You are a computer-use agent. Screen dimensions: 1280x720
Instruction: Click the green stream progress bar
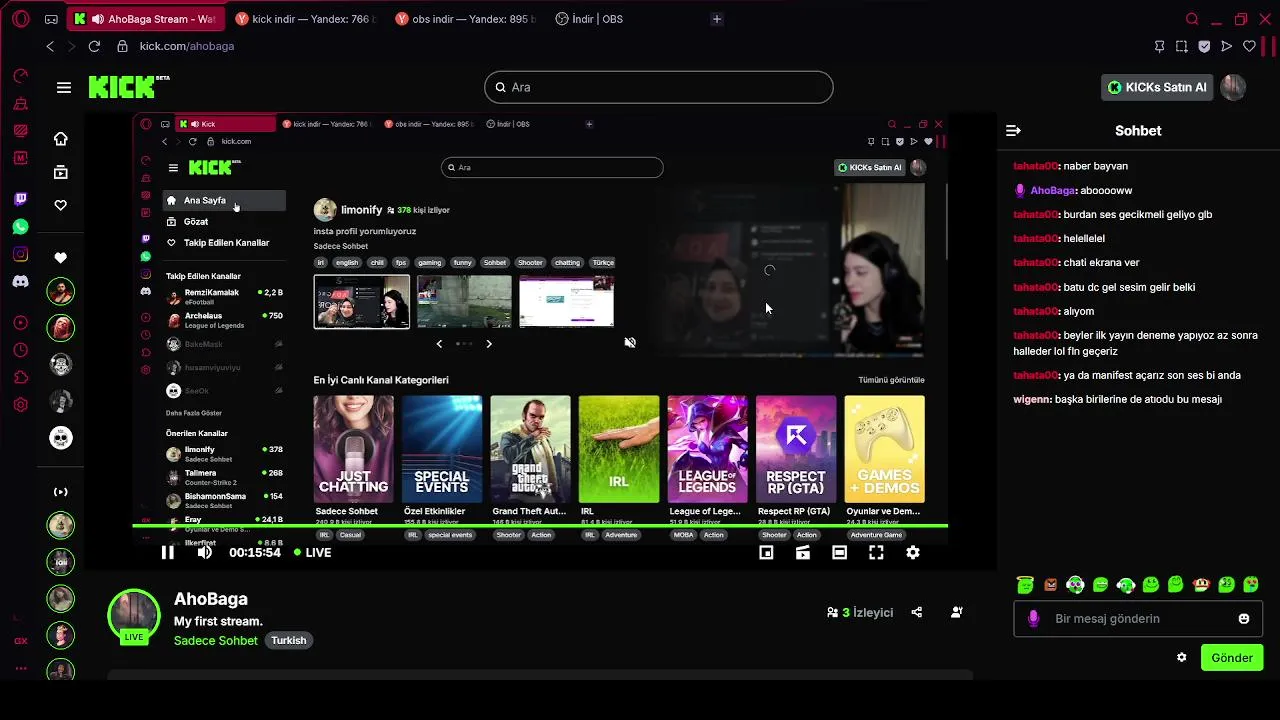click(x=540, y=526)
